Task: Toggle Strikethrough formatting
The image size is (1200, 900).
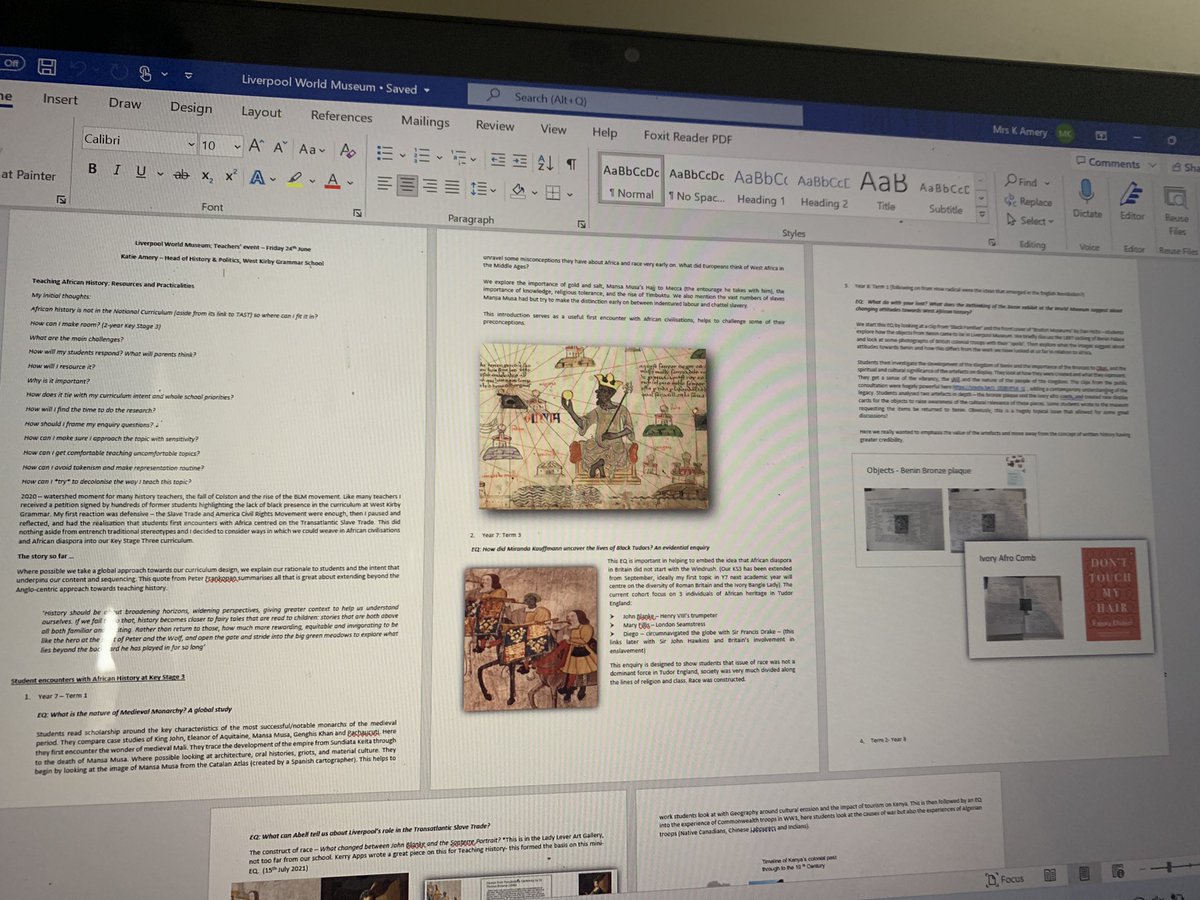Action: [x=181, y=175]
